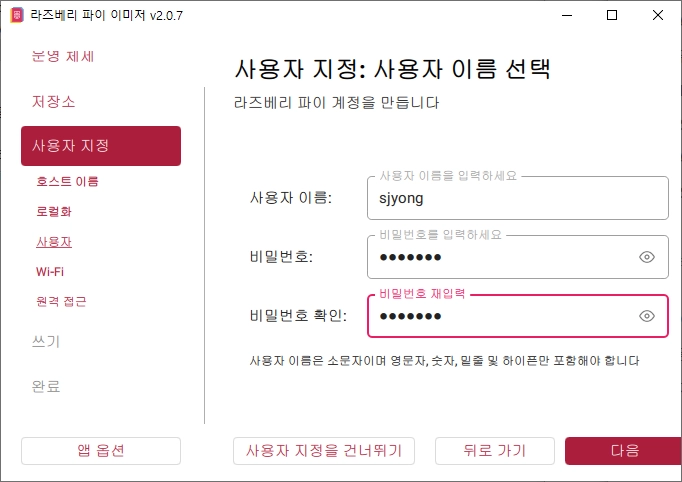The image size is (682, 482).
Task: Click the 뒤로 가기 button
Action: pos(495,451)
